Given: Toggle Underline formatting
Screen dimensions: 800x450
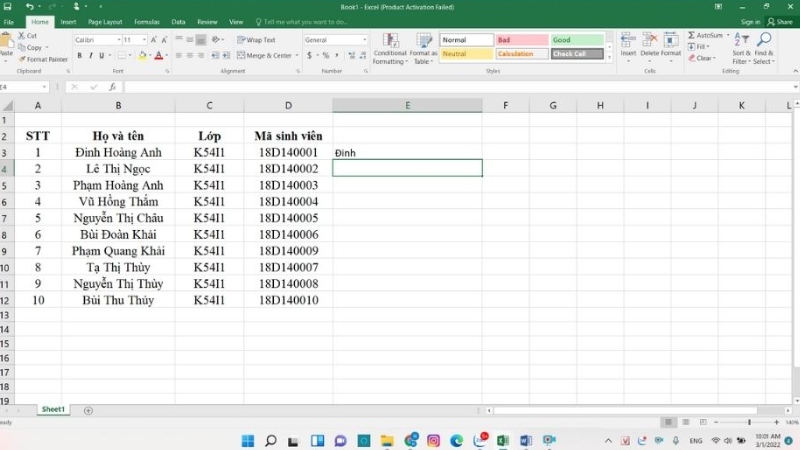Looking at the screenshot, I should click(102, 55).
